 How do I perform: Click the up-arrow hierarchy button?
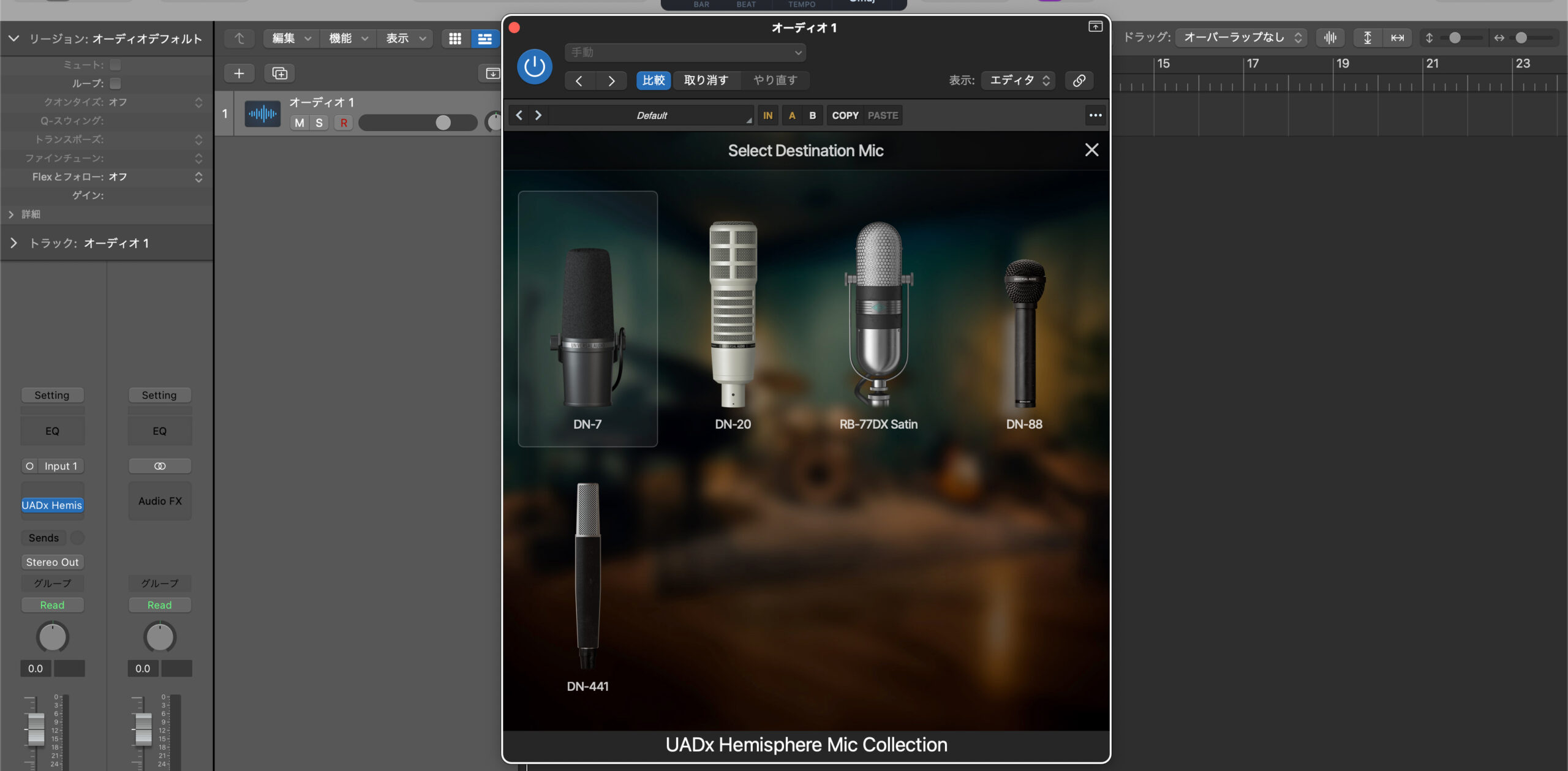pyautogui.click(x=239, y=39)
